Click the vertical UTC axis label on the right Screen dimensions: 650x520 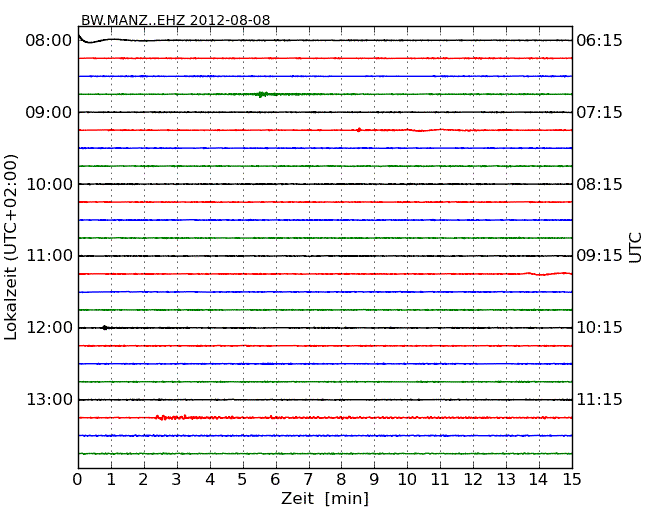635,248
